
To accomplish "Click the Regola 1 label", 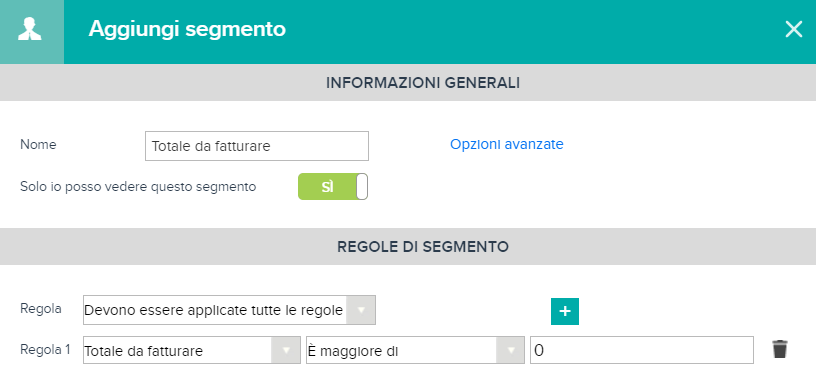I will coord(45,349).
